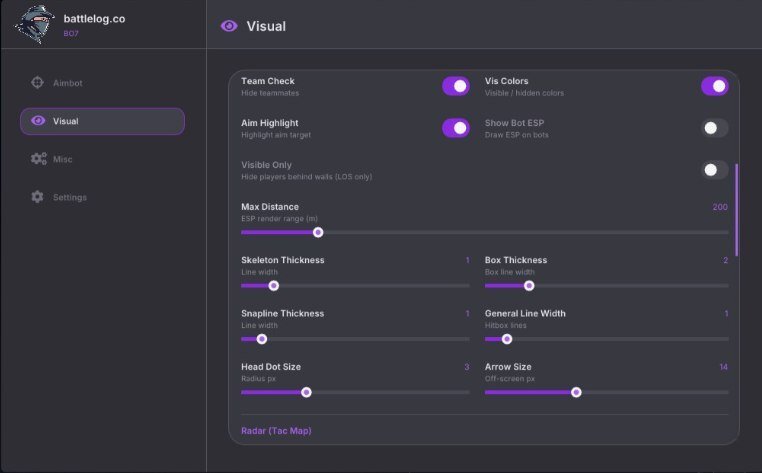Viewport: 762px width, 473px height.
Task: Toggle Aim Highlight off
Action: tap(455, 128)
